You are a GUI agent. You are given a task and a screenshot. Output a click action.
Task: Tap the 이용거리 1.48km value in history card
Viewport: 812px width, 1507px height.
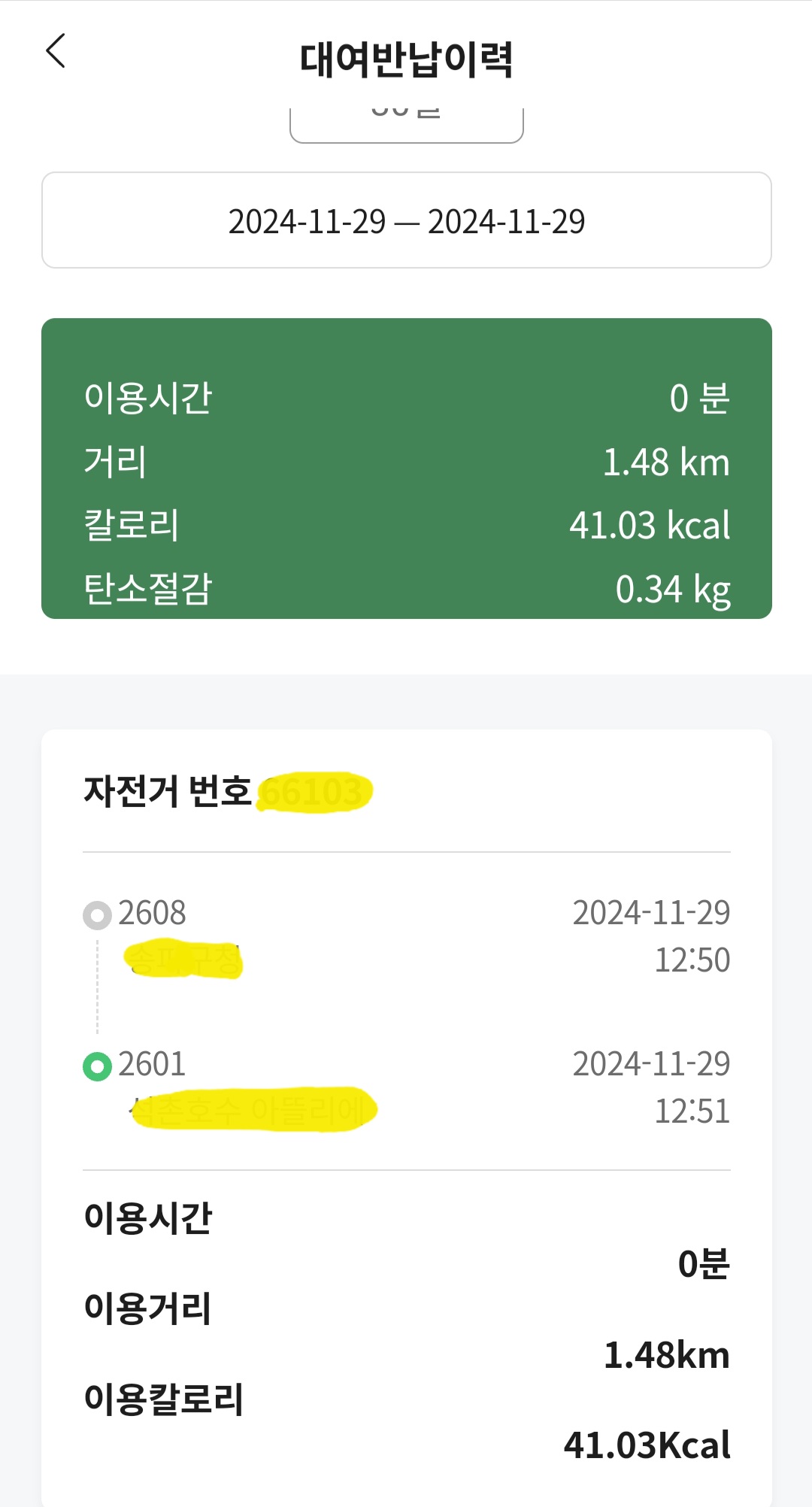pos(667,1355)
